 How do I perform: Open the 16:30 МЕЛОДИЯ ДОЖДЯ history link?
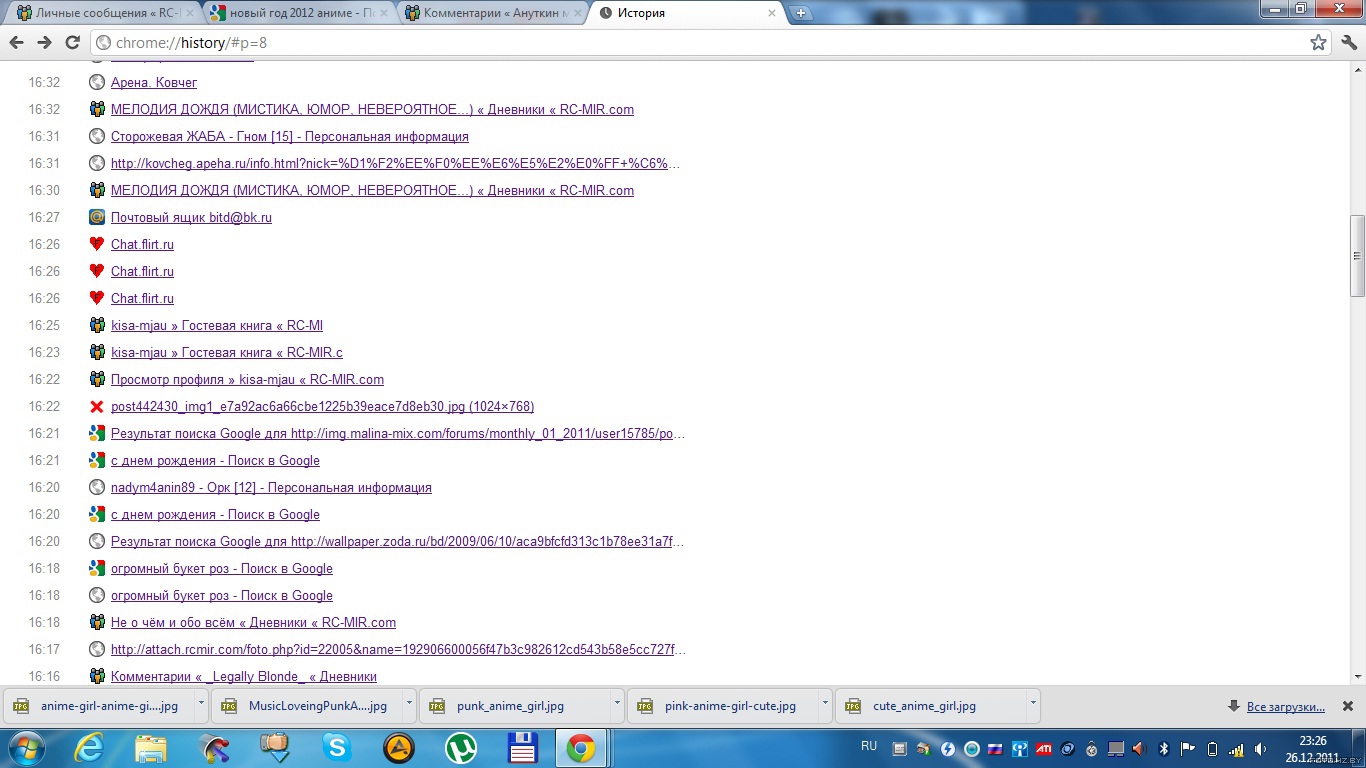coord(372,191)
